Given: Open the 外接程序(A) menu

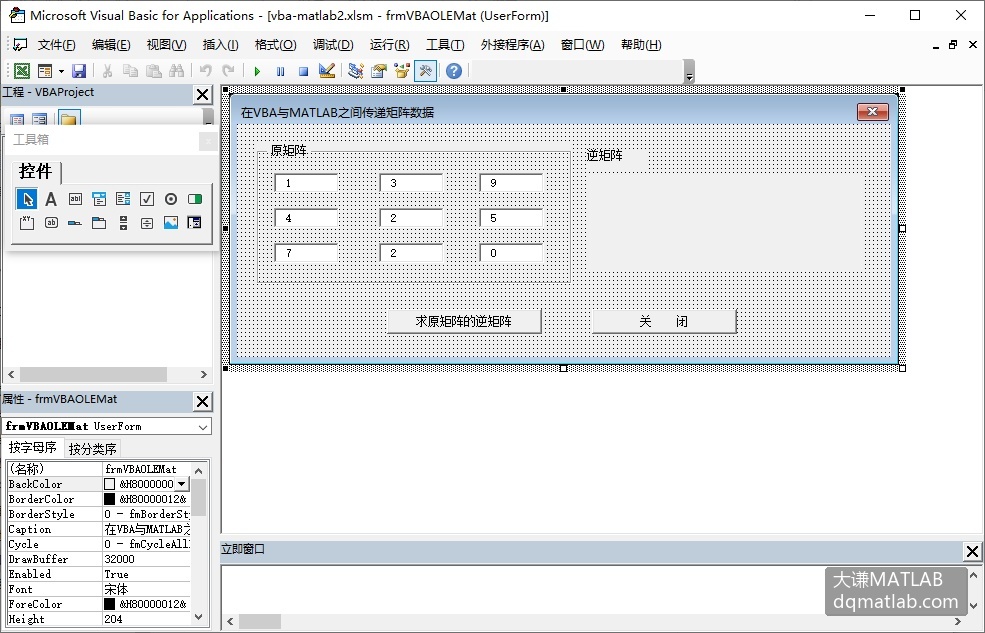Looking at the screenshot, I should [512, 45].
